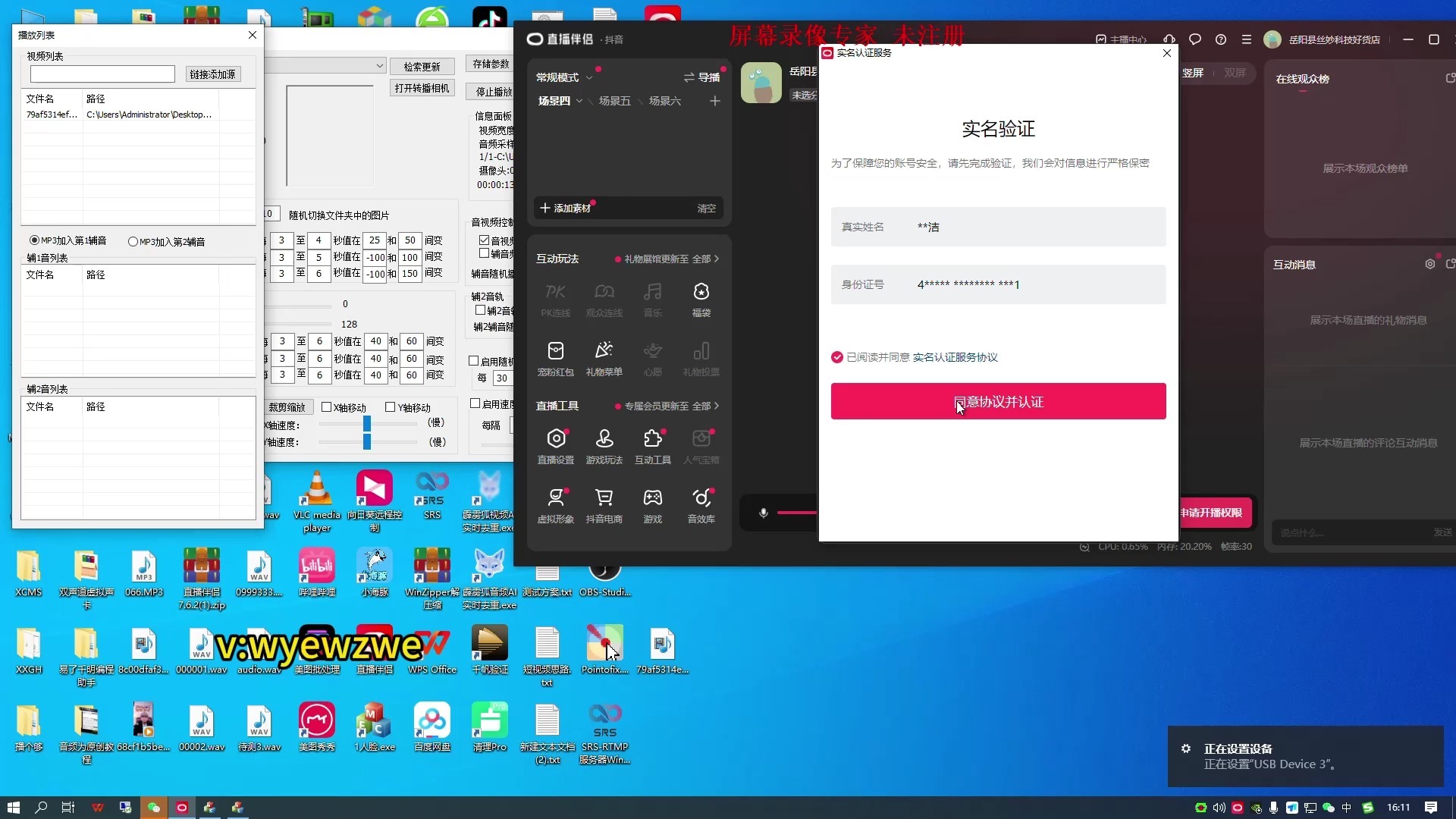Open Windows Start menu
1456x819 pixels.
coord(13,808)
